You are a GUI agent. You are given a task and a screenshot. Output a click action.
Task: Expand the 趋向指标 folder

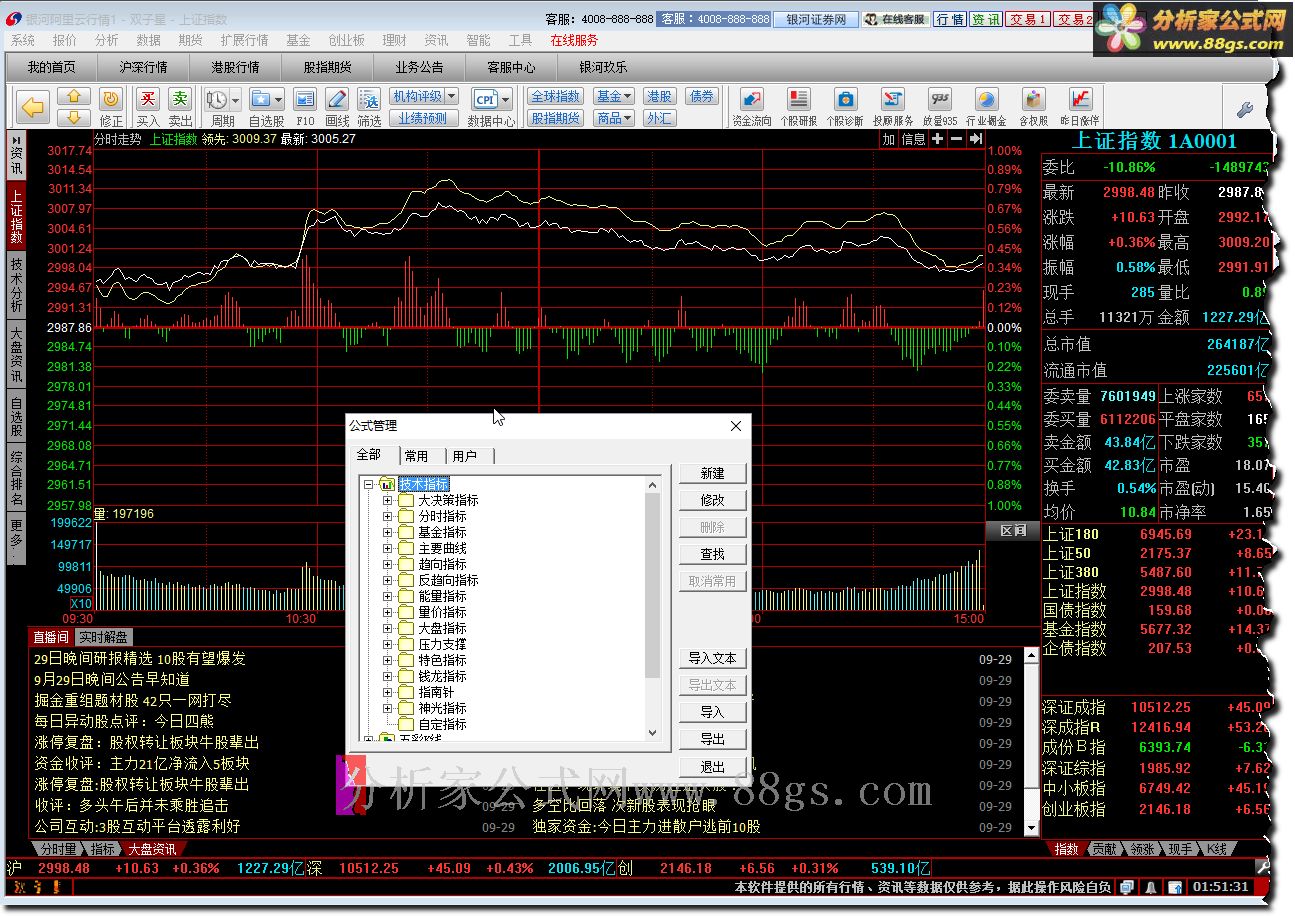click(388, 564)
